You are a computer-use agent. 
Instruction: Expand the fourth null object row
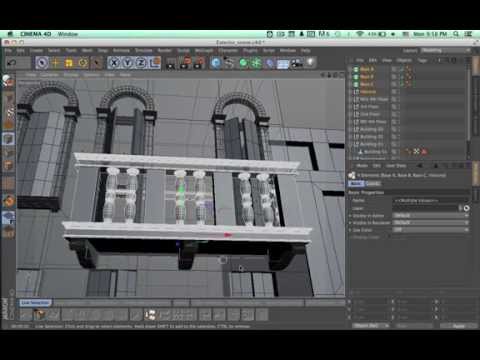pyautogui.click(x=351, y=92)
